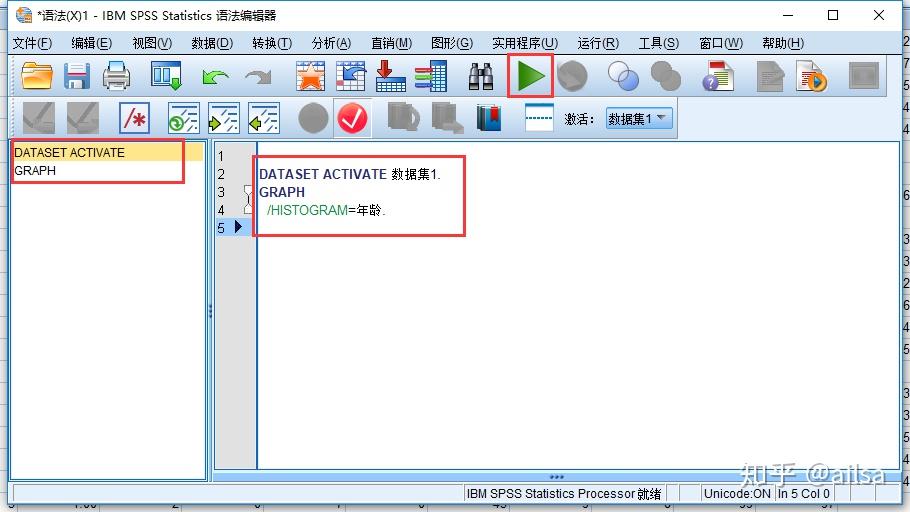Click the second gray checkmark icon

tap(82, 118)
